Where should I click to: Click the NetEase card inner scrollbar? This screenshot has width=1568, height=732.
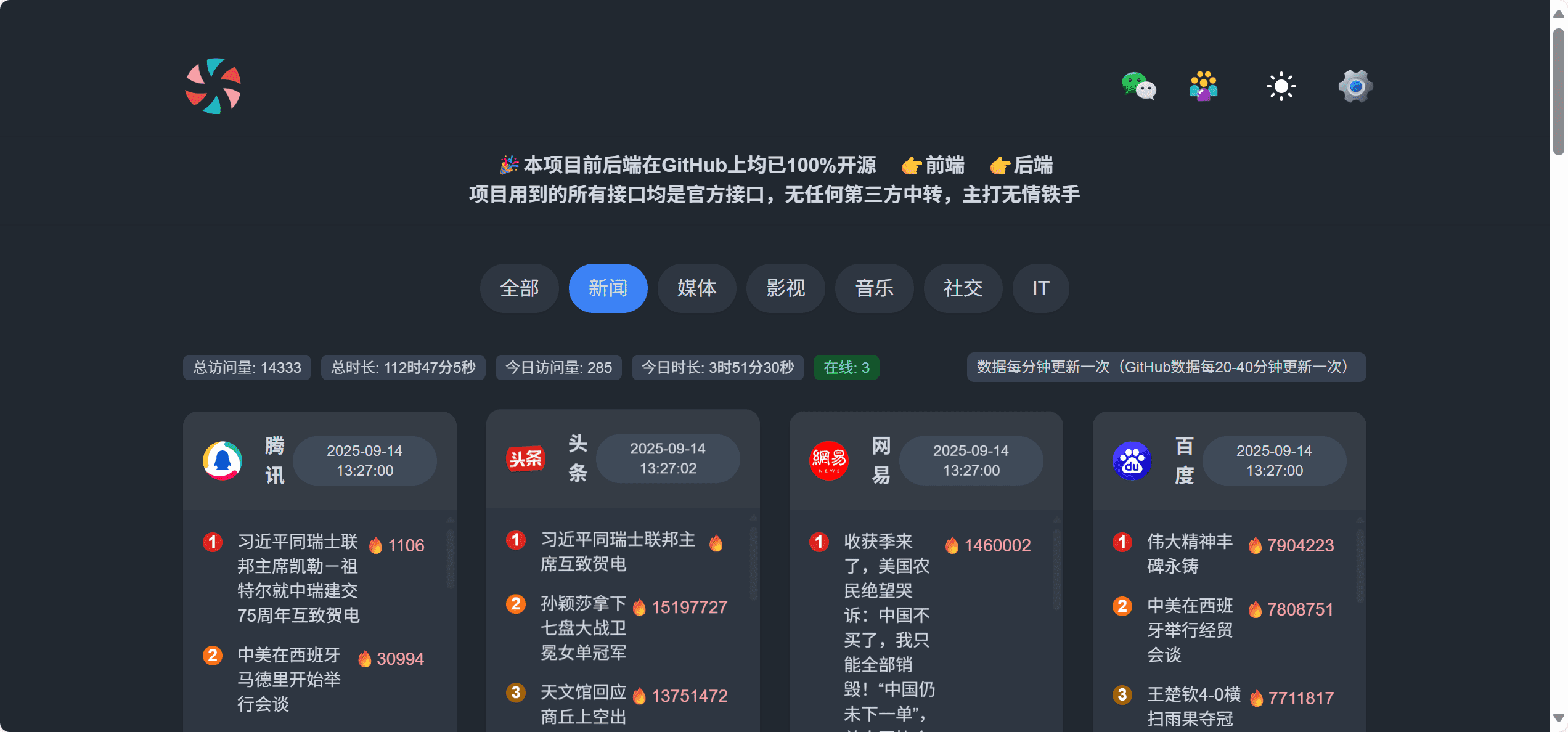point(1057,569)
